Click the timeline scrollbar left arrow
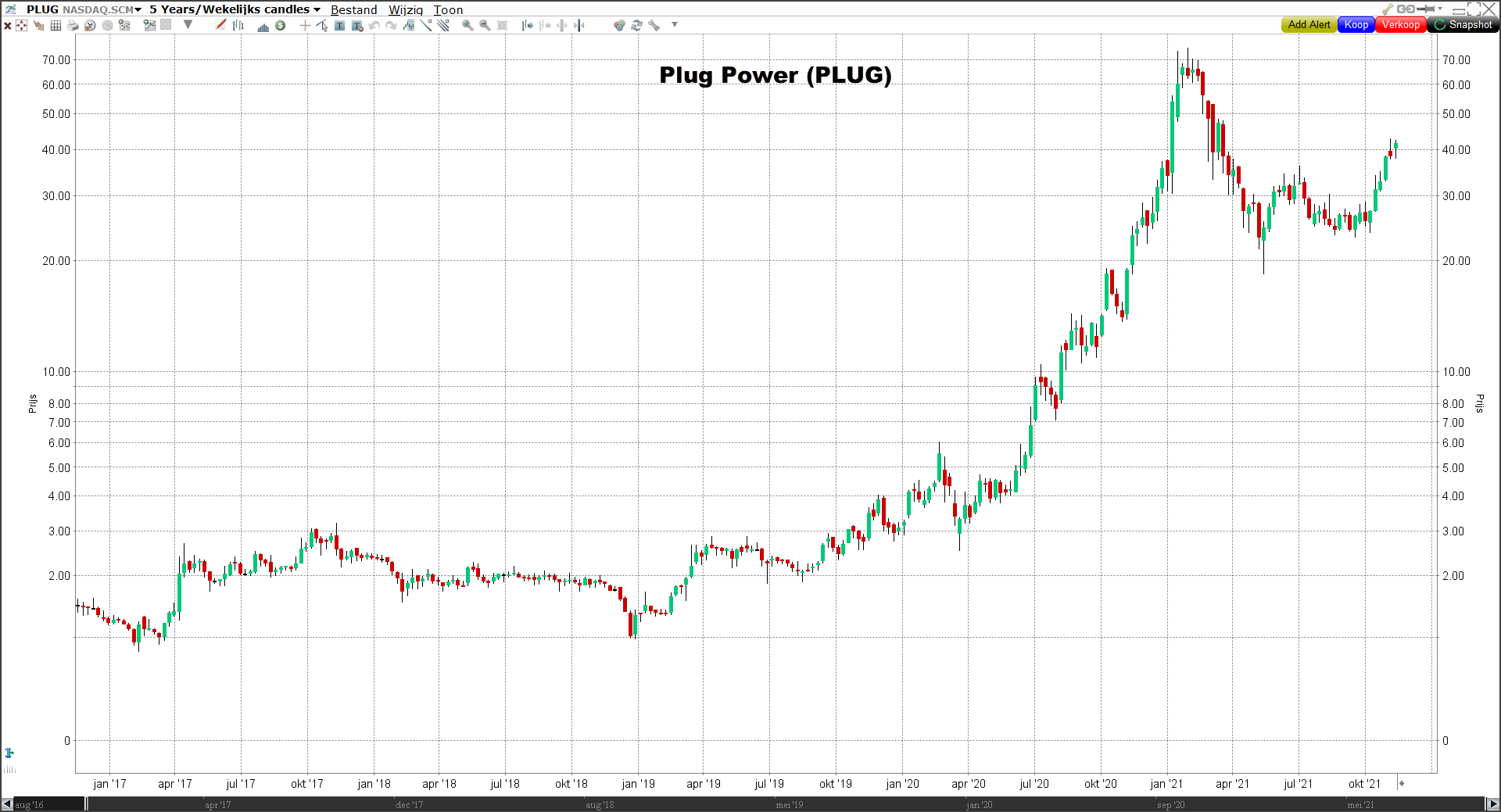 pos(7,804)
